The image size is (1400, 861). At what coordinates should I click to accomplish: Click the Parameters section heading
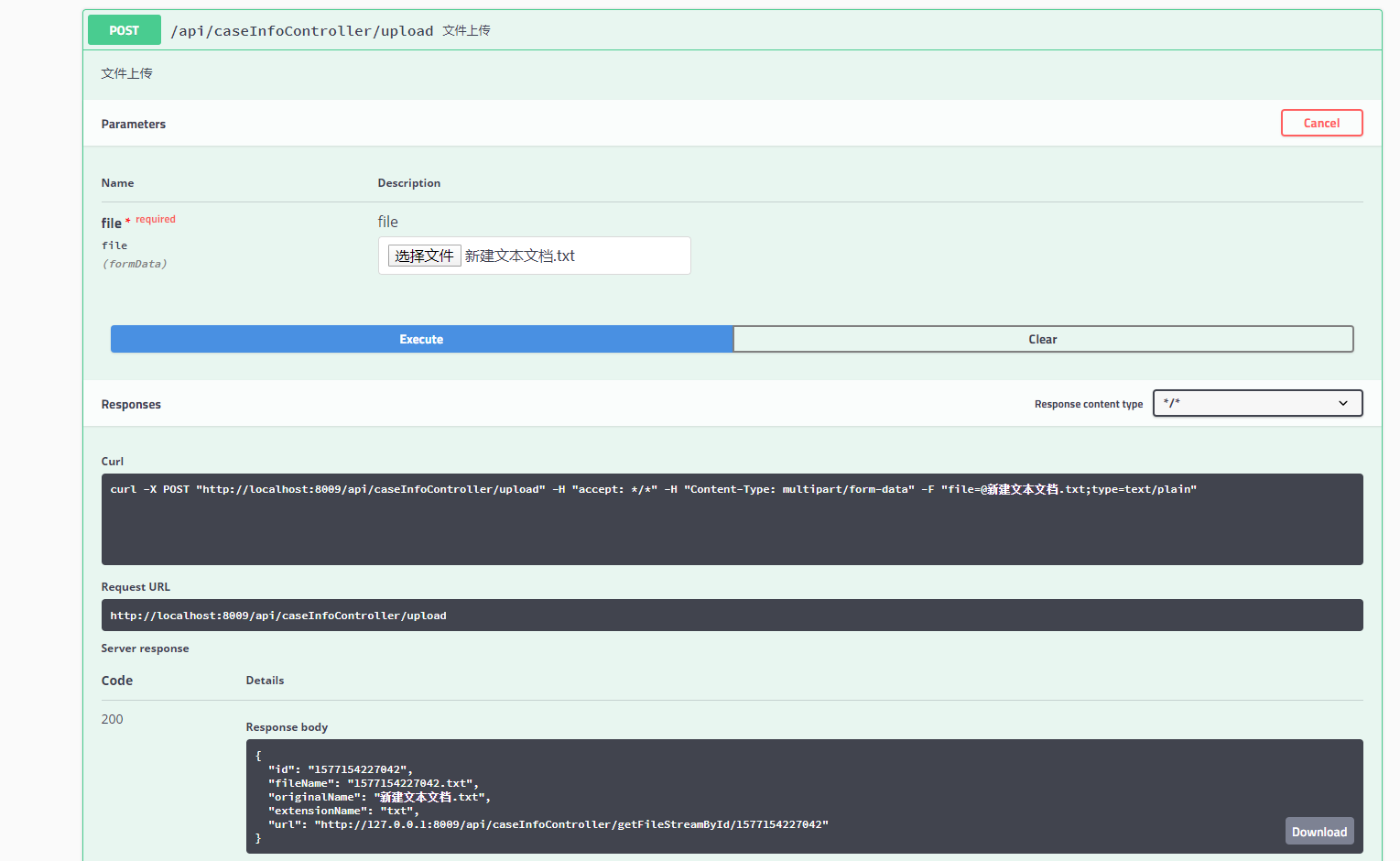(134, 124)
